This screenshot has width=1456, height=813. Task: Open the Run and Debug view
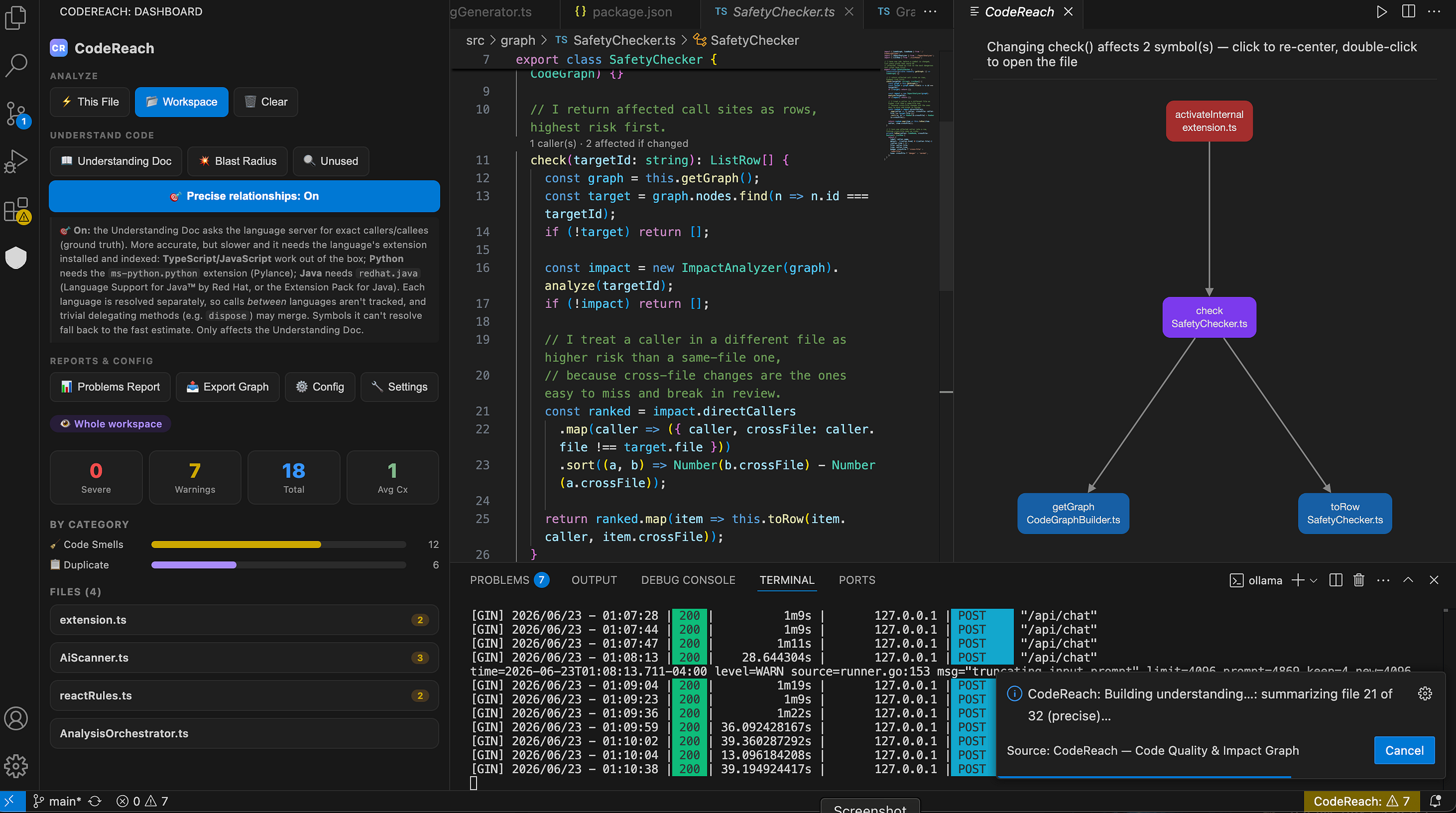[16, 162]
